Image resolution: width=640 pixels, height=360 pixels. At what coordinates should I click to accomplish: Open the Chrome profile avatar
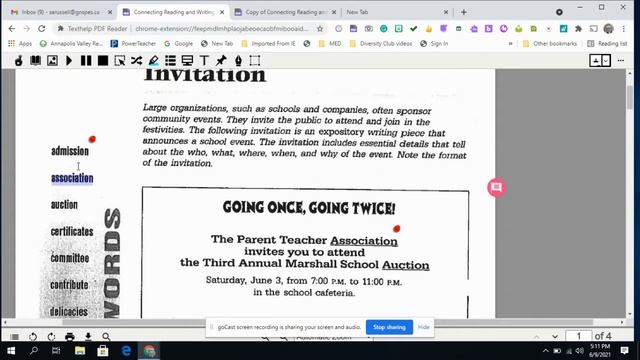click(x=609, y=29)
